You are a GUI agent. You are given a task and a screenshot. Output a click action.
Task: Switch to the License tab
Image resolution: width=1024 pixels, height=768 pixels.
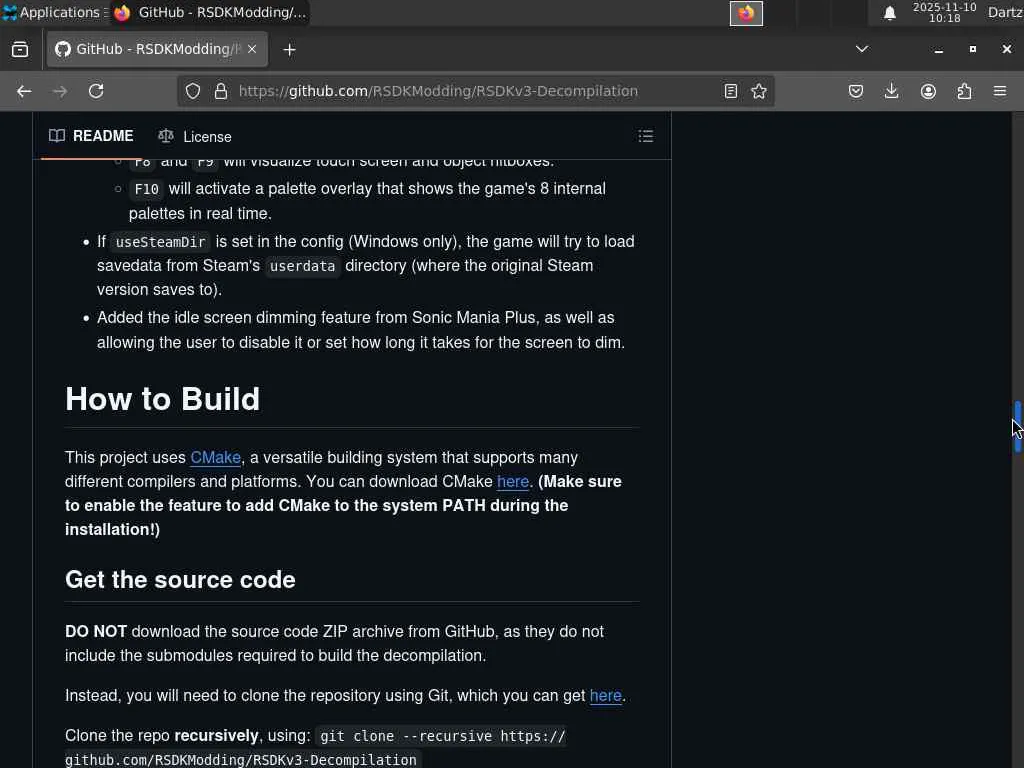pyautogui.click(x=195, y=136)
